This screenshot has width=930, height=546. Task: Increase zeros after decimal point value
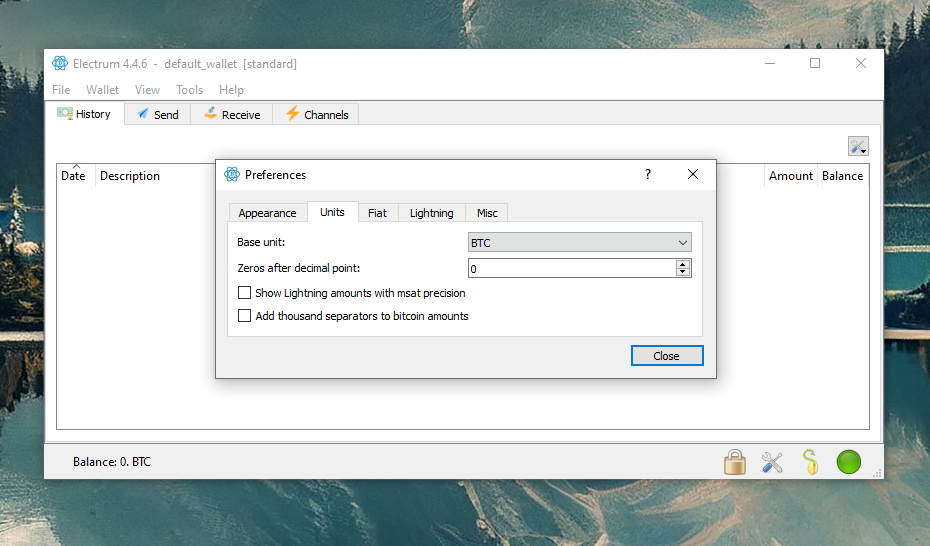click(683, 264)
